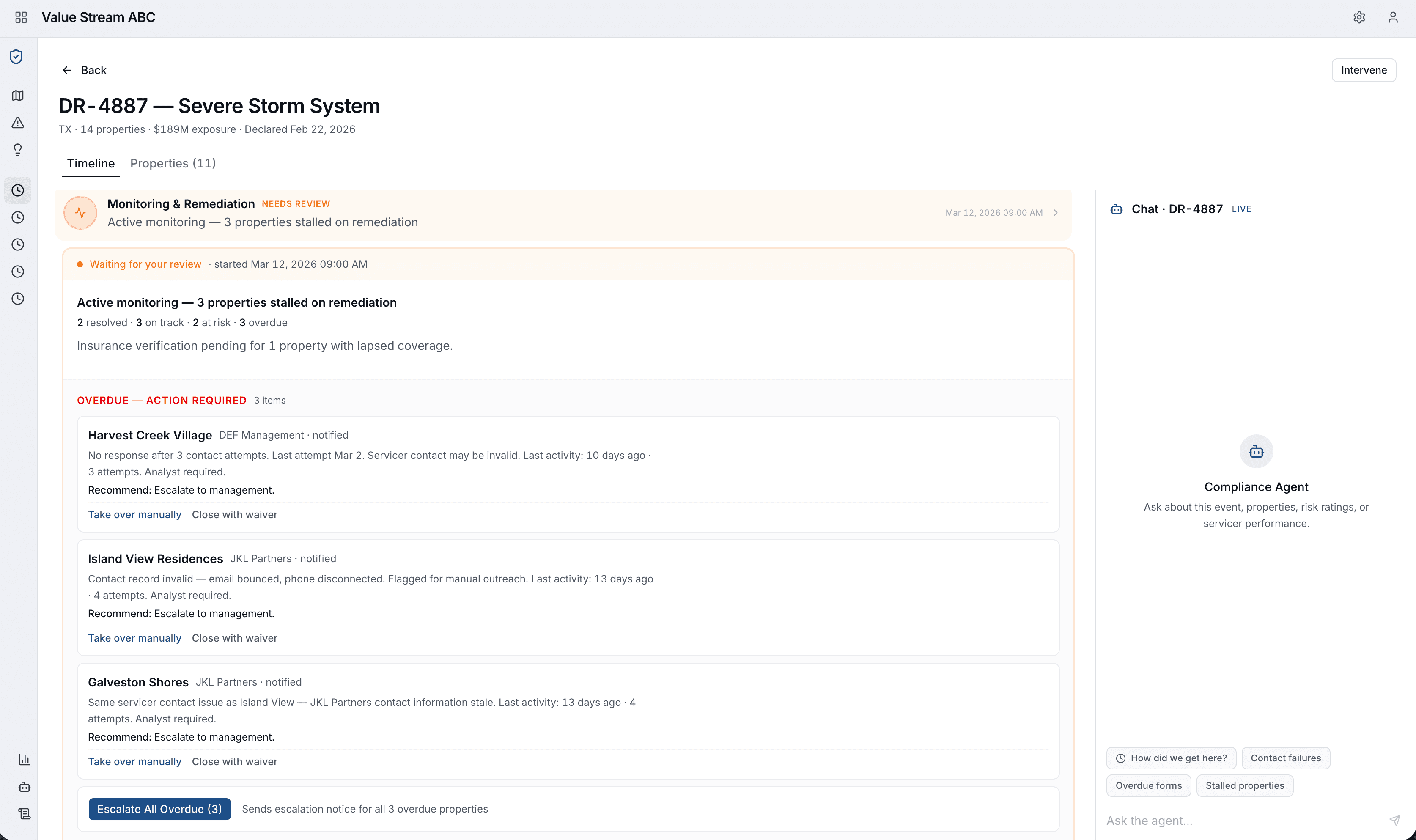Select the shield compliance icon in sidebar
1416x840 pixels.
(x=16, y=57)
